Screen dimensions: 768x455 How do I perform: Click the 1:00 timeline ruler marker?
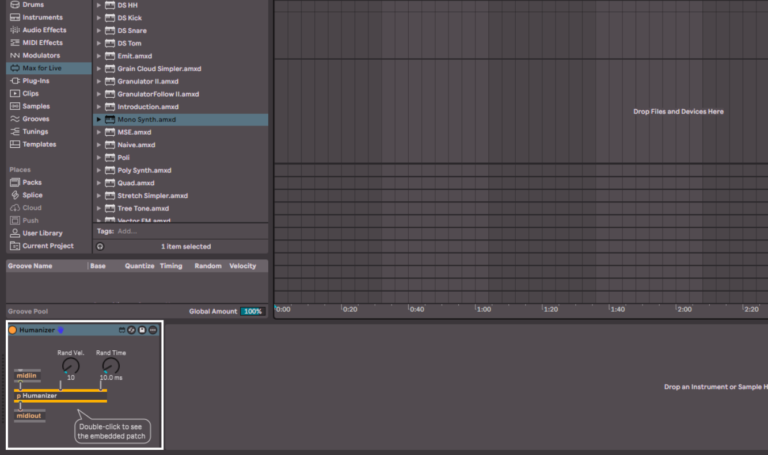tap(483, 309)
